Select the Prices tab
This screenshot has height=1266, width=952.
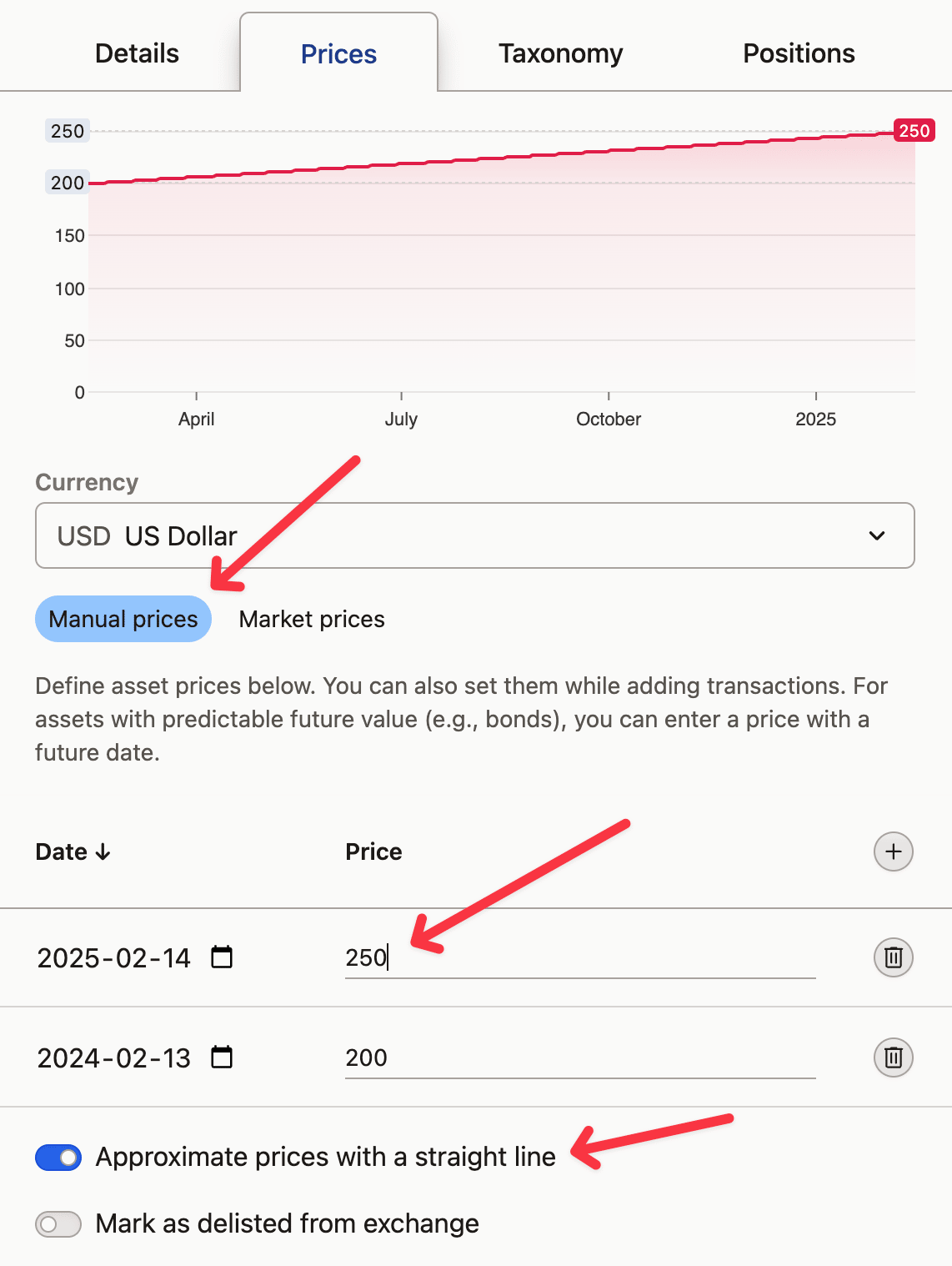tap(338, 54)
